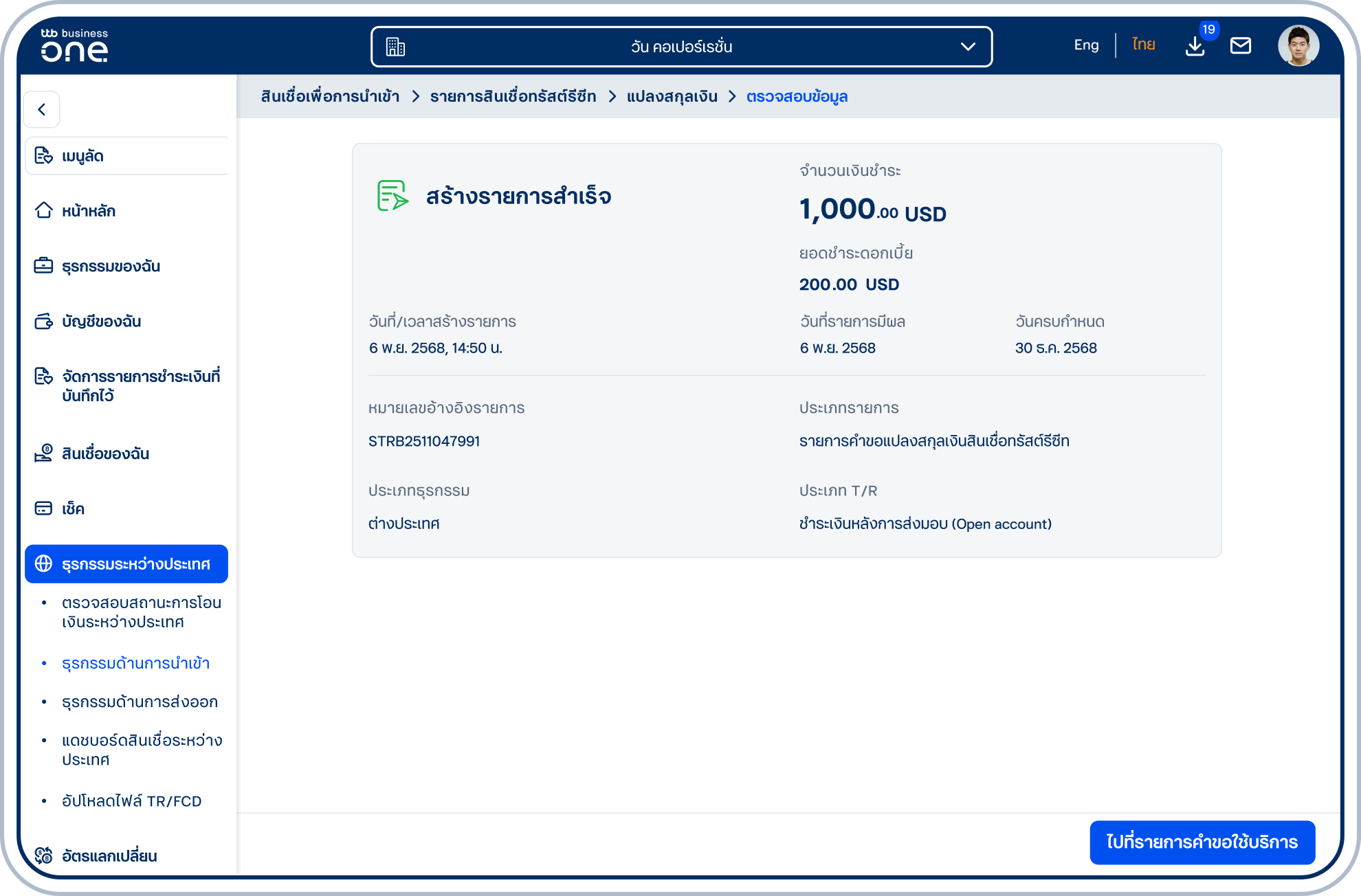Click ไปที่รายการคำขอใช้บริการ button
The width and height of the screenshot is (1361, 896).
[x=1202, y=842]
